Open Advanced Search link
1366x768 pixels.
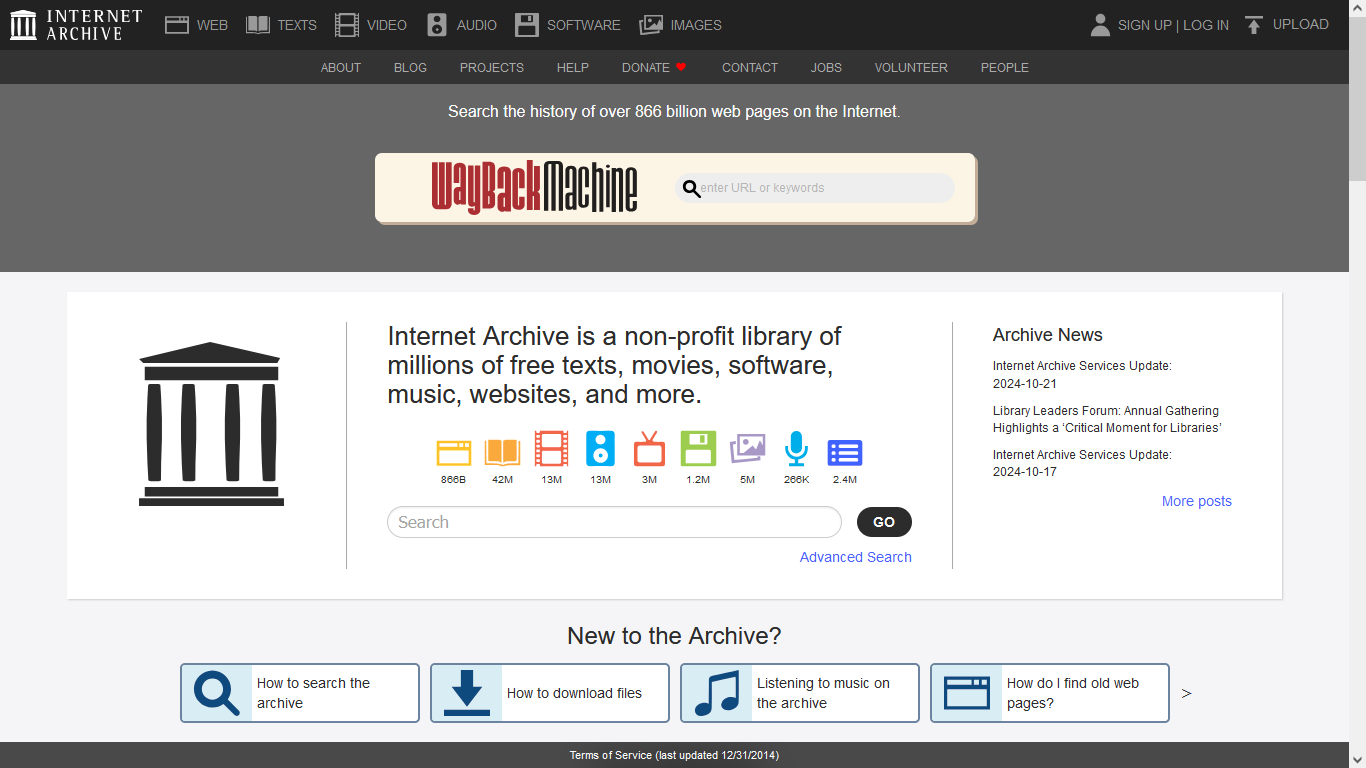pyautogui.click(x=856, y=557)
